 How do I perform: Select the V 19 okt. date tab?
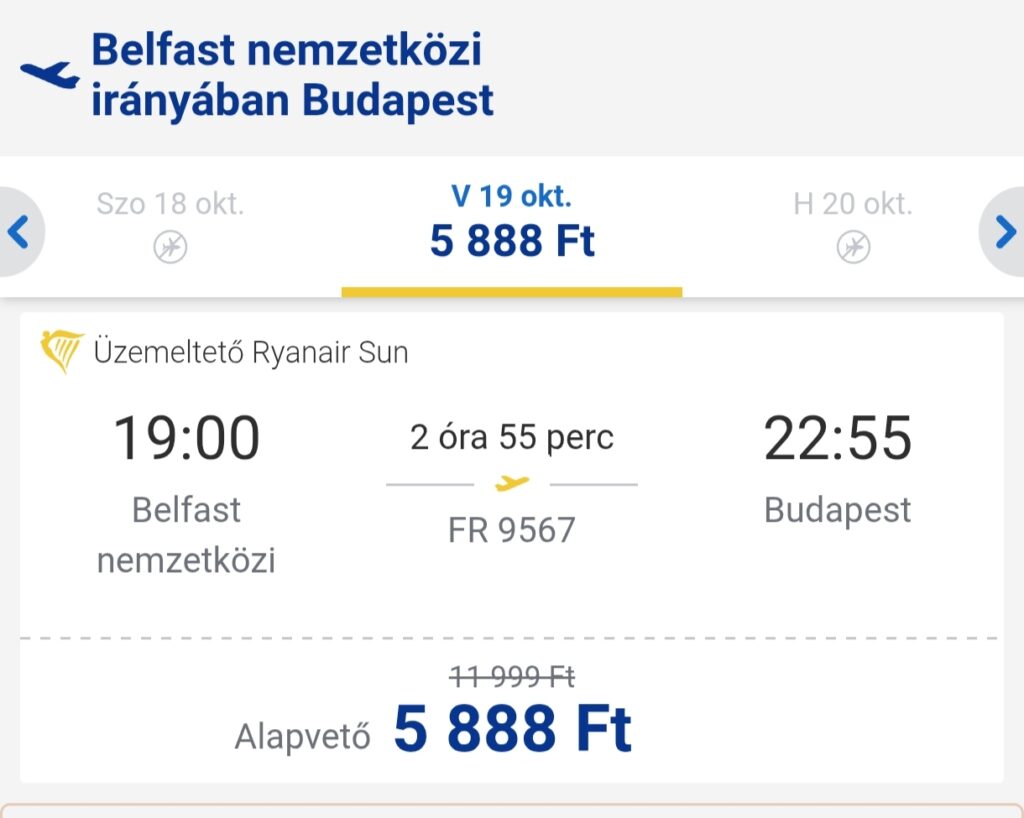[512, 227]
